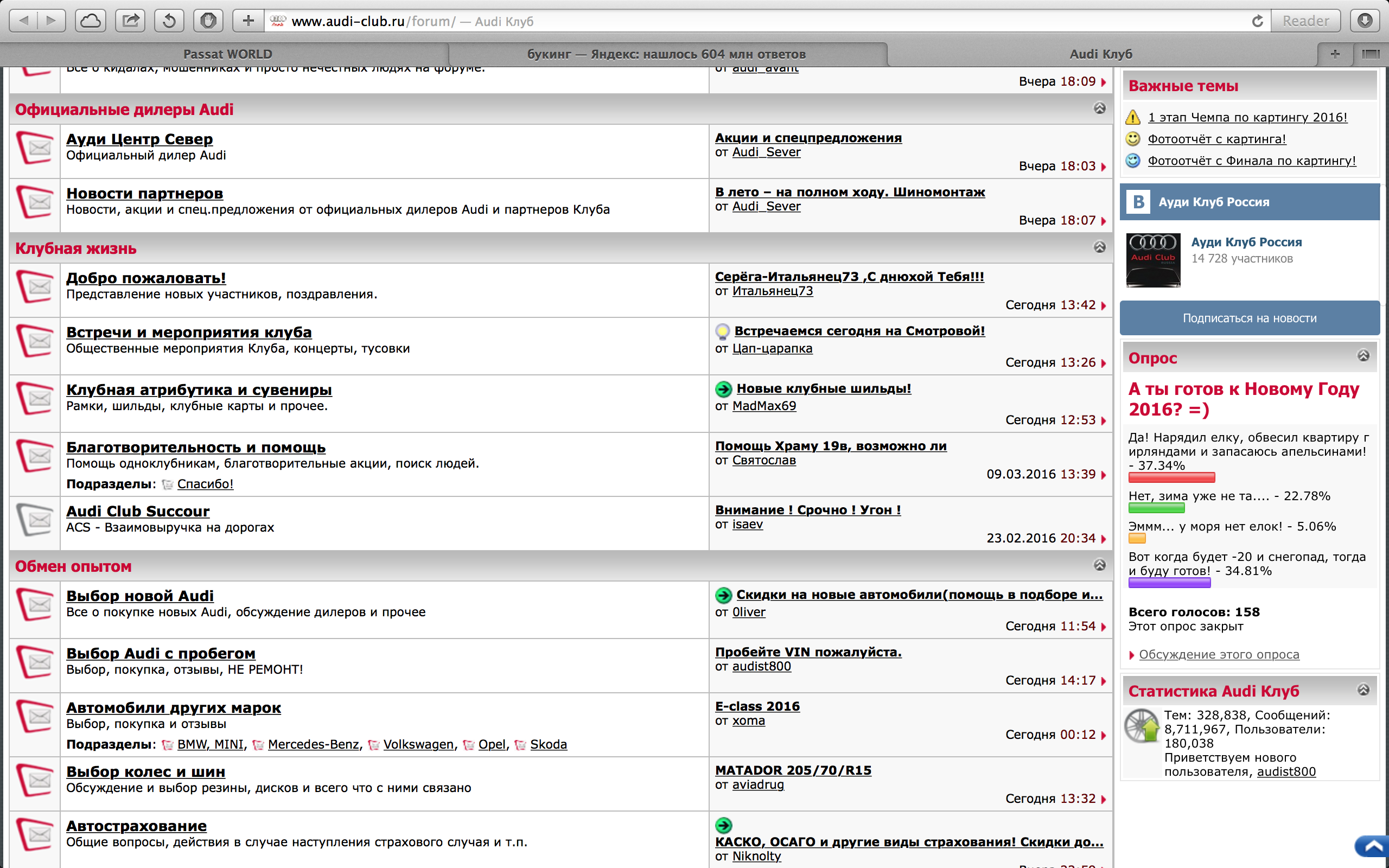Open Автострахование forum link
1389x868 pixels.
[136, 826]
